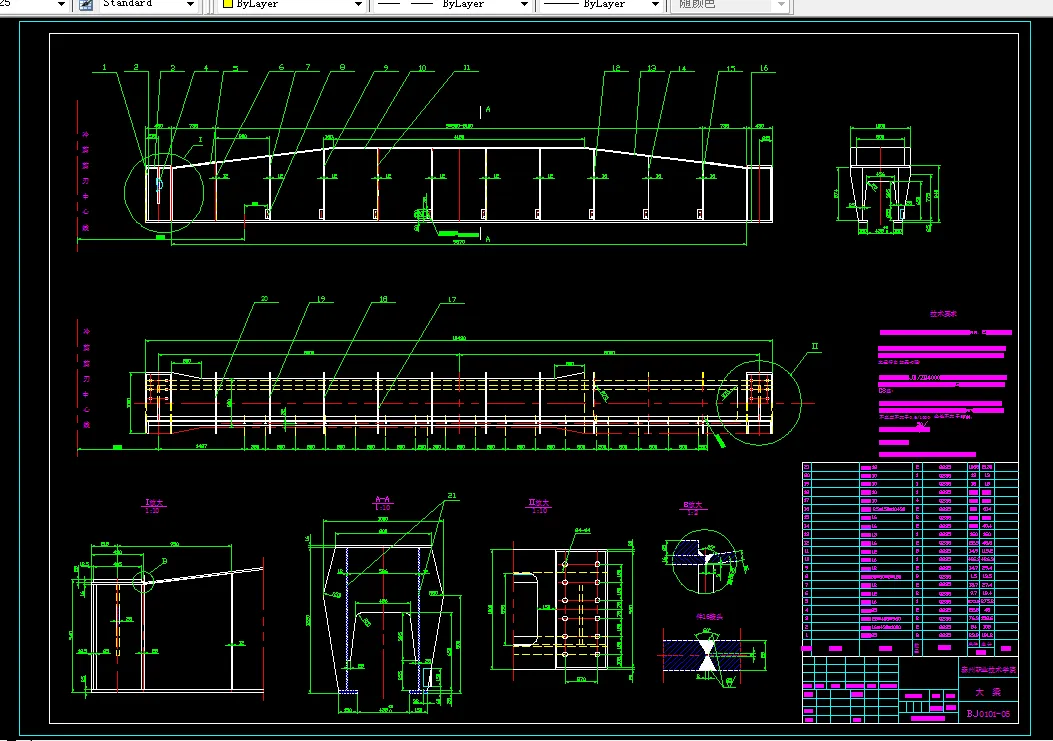This screenshot has height=741, width=1053.
Task: Select part callout number 20
Action: point(265,299)
